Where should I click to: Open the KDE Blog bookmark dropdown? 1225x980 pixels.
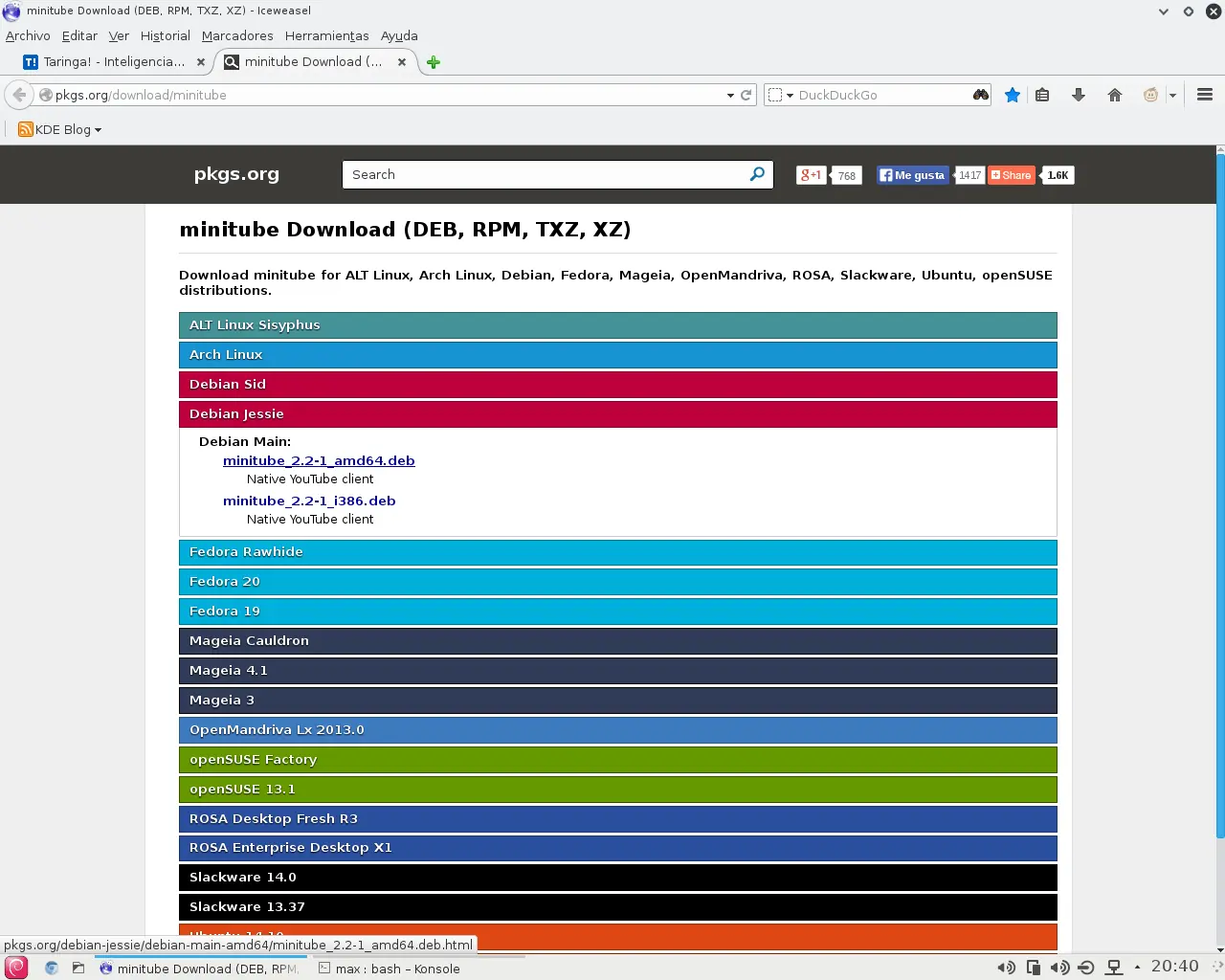(98, 130)
